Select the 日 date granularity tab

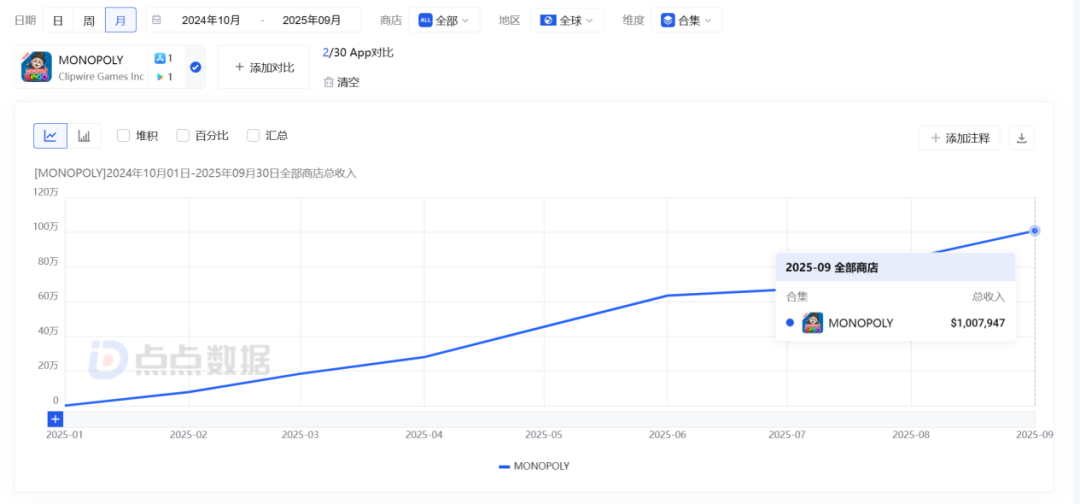click(x=59, y=20)
